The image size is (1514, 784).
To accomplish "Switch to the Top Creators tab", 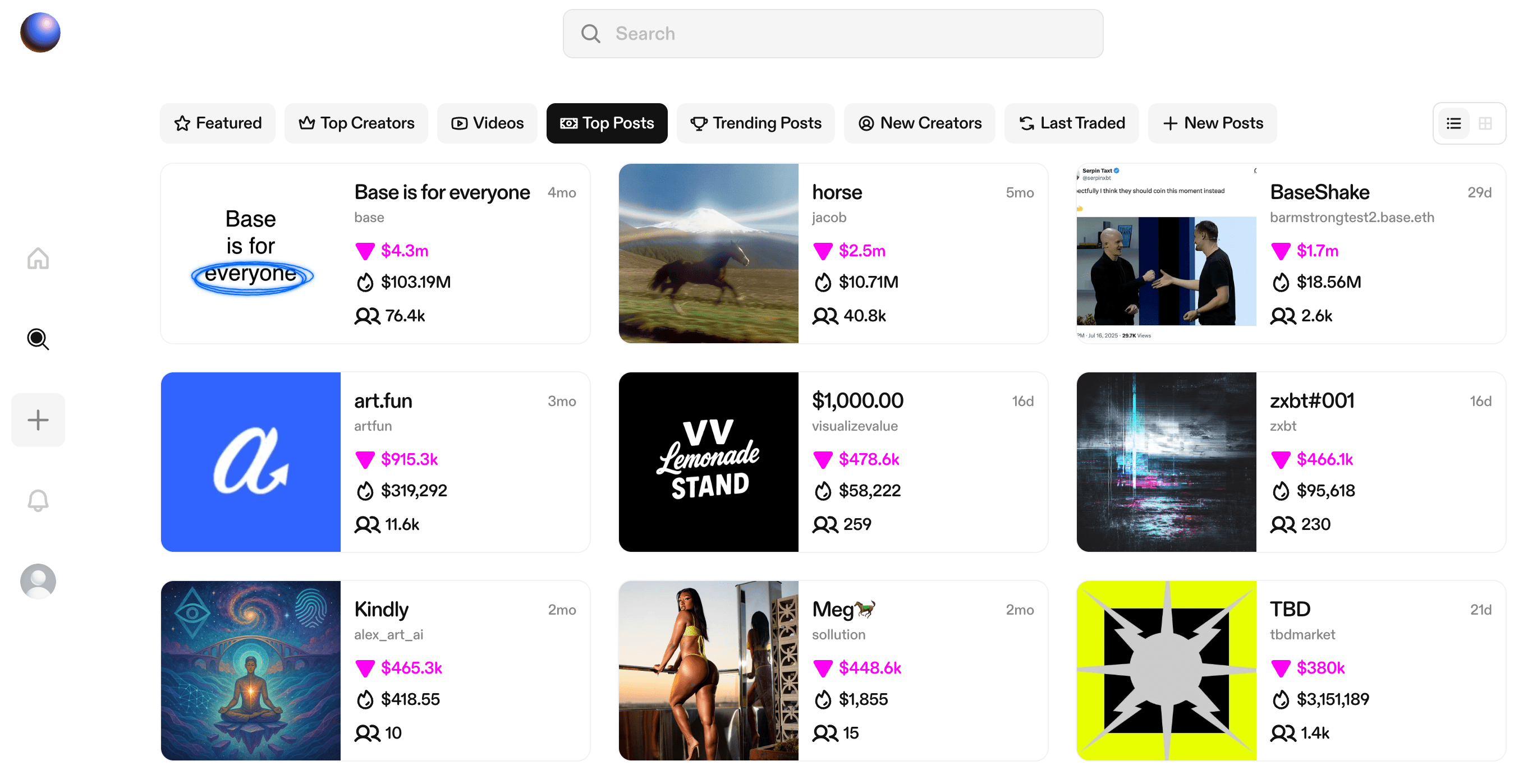I will [356, 123].
